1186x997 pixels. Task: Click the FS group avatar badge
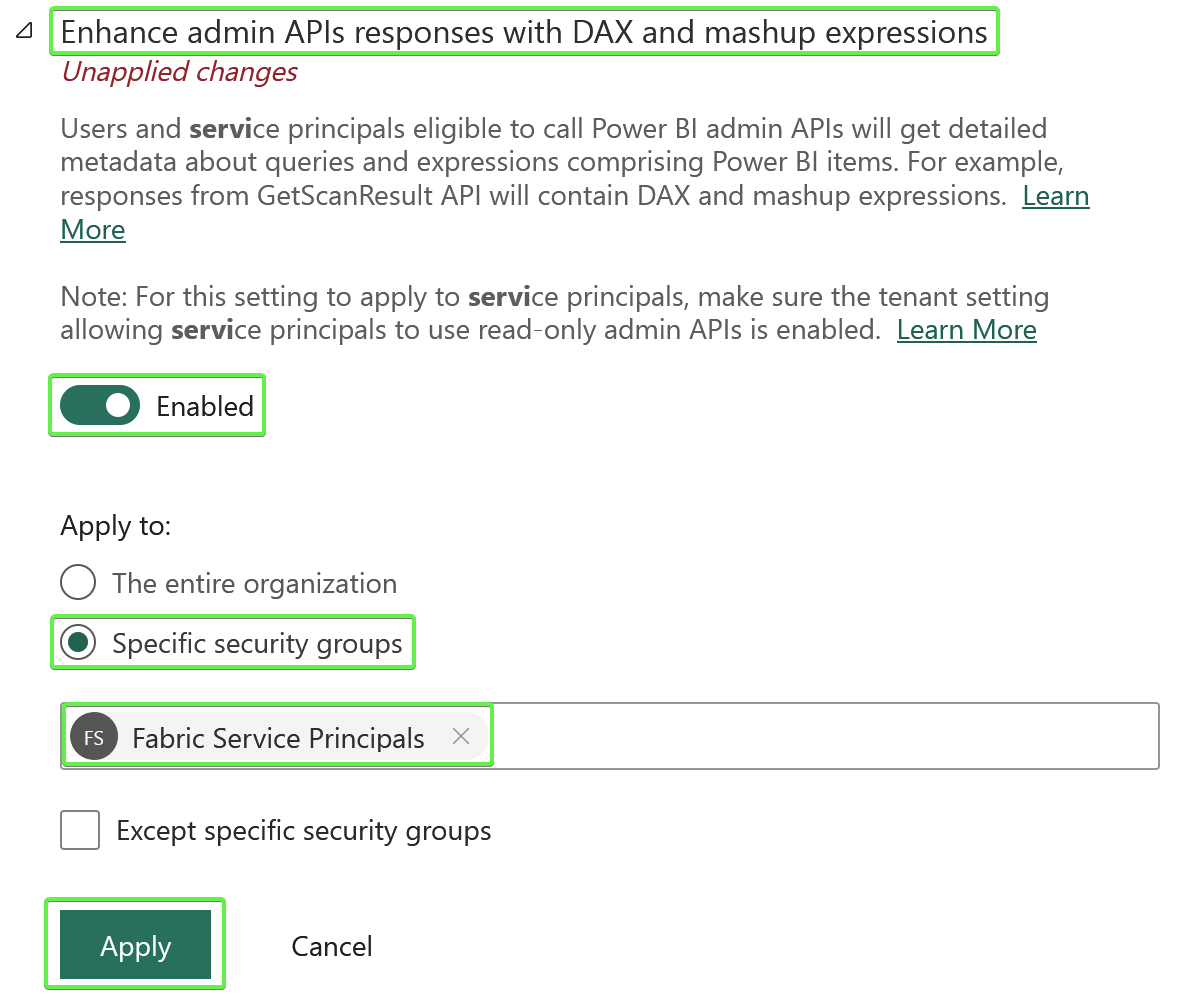tap(93, 737)
